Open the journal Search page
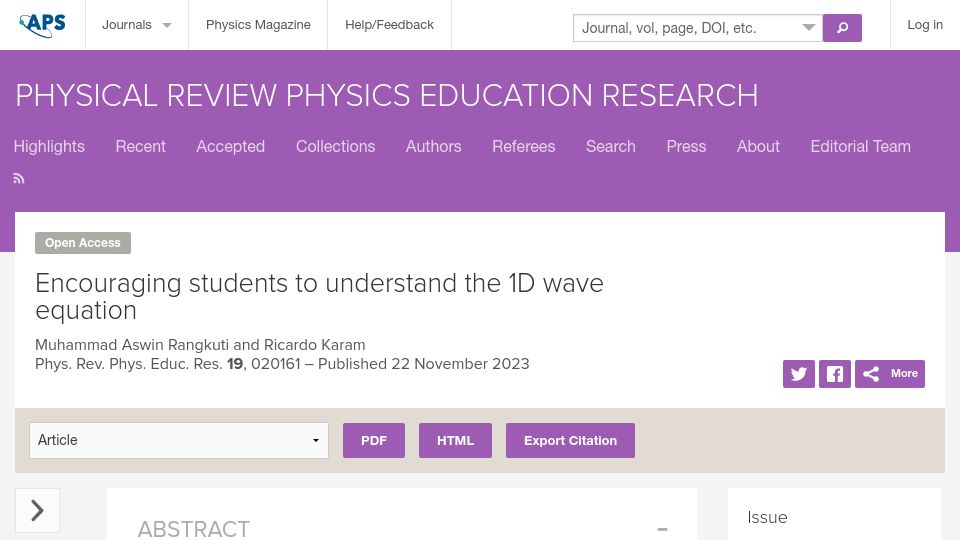The height and width of the screenshot is (540, 960). tap(610, 146)
